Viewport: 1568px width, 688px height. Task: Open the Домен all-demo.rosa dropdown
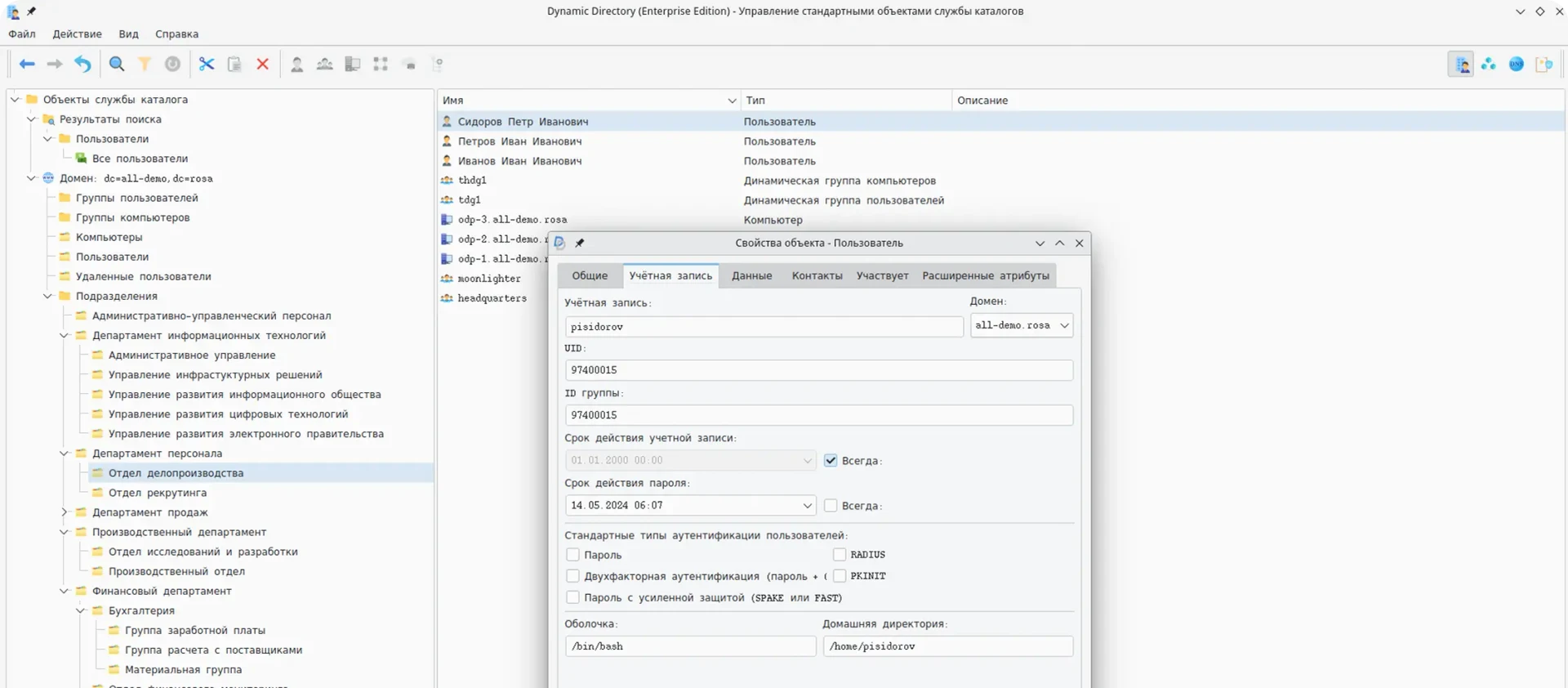(1022, 325)
